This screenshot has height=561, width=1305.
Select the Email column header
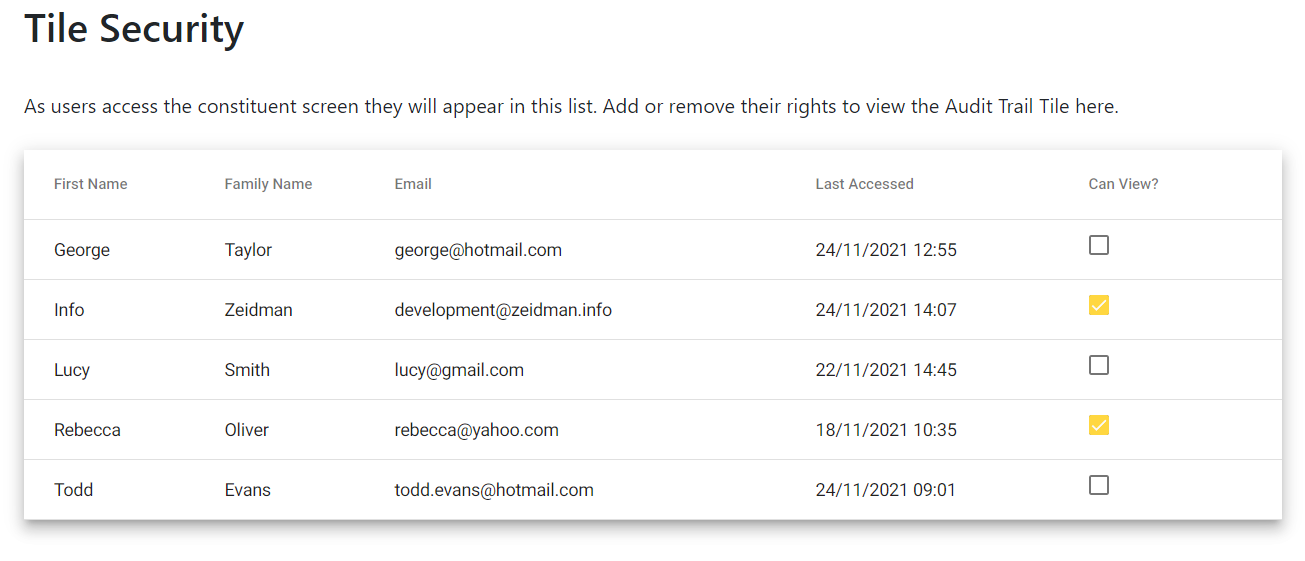click(413, 184)
